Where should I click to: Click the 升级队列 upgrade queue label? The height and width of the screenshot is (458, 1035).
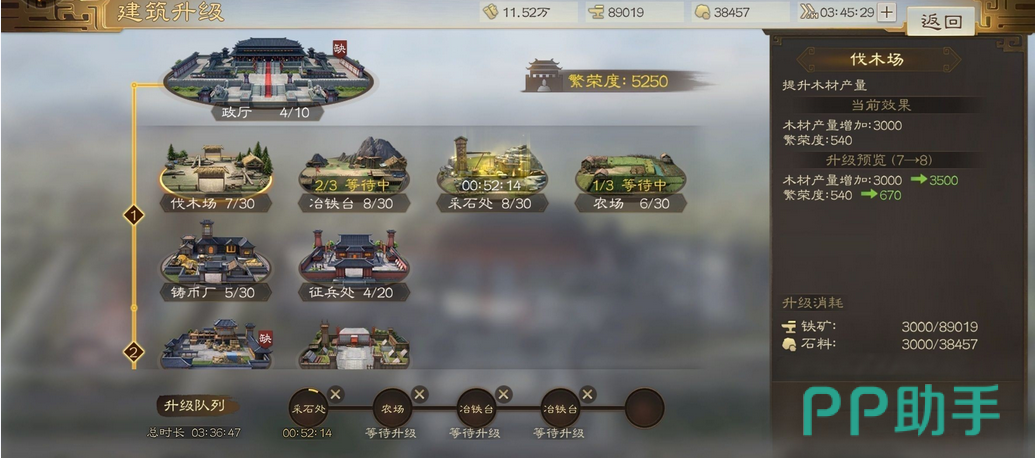197,405
